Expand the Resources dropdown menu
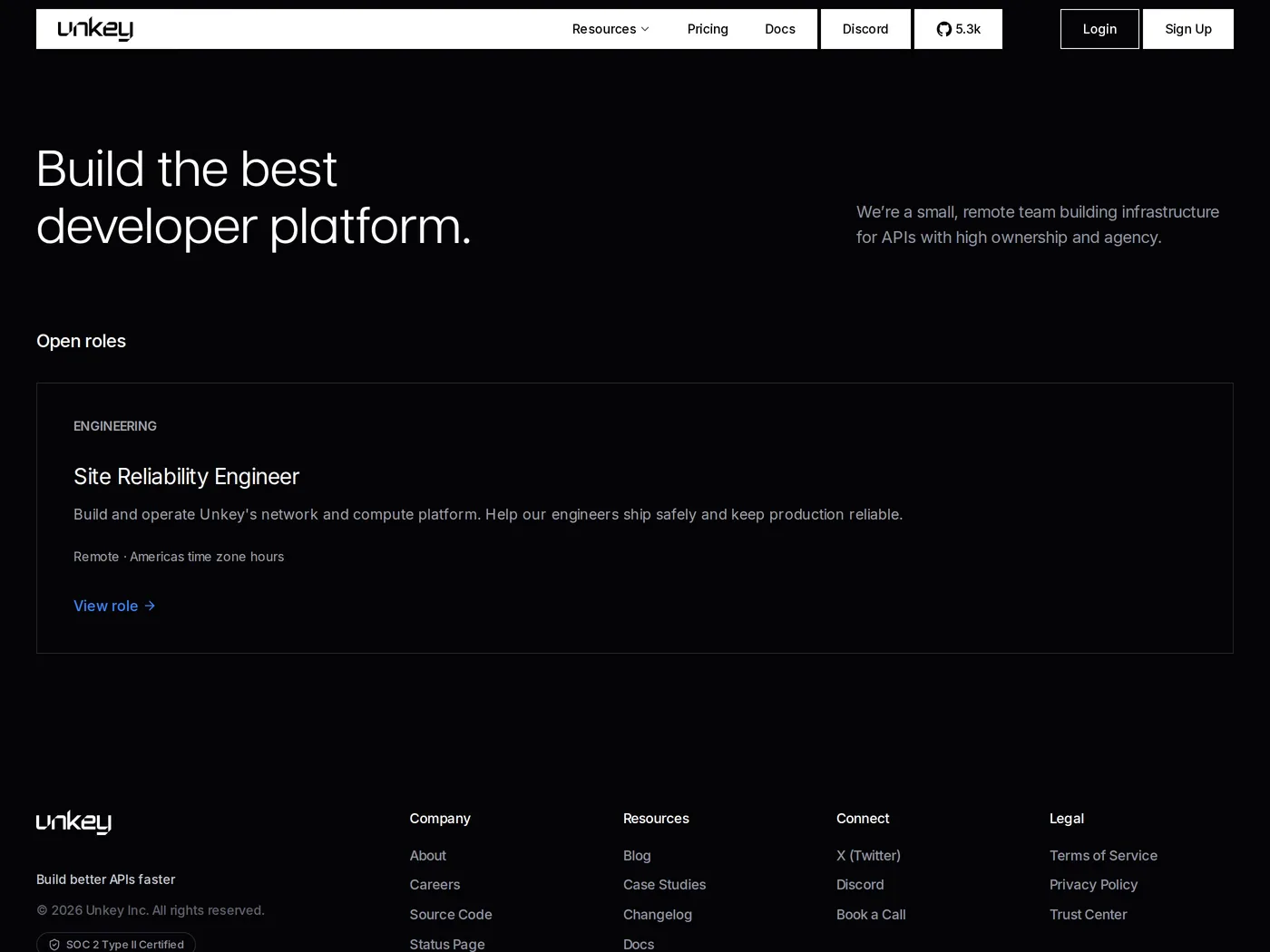This screenshot has height=952, width=1270. click(611, 29)
